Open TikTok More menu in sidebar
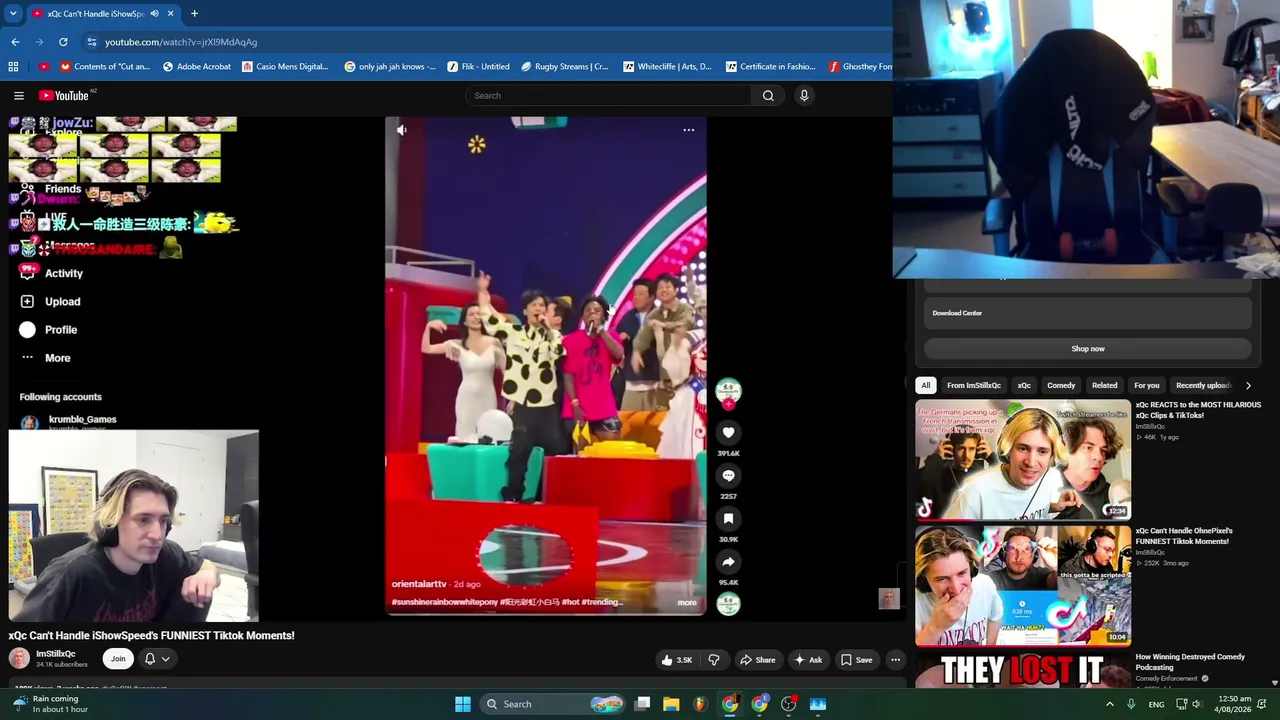The height and width of the screenshot is (720, 1280). click(45, 357)
